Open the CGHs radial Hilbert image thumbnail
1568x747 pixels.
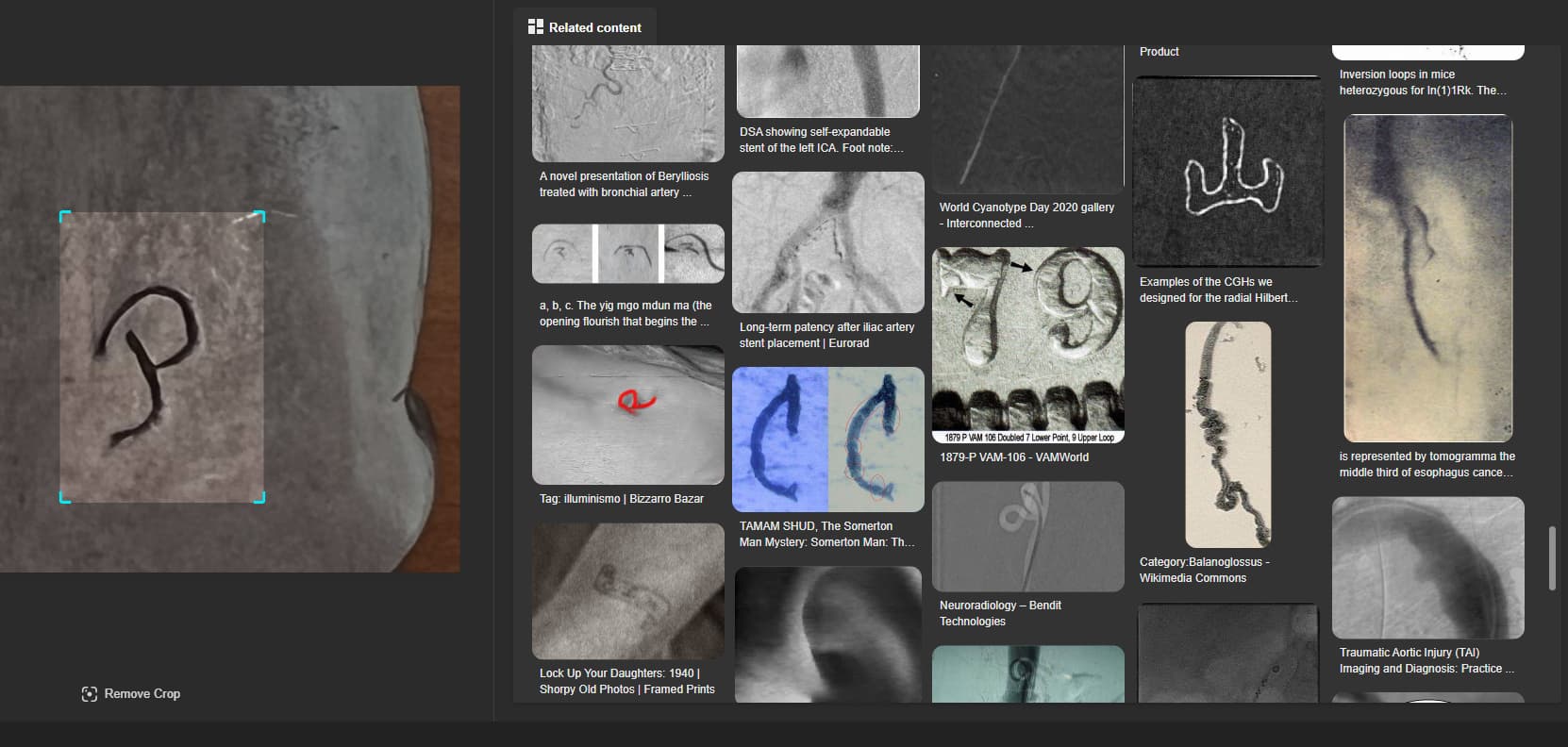point(1227,172)
